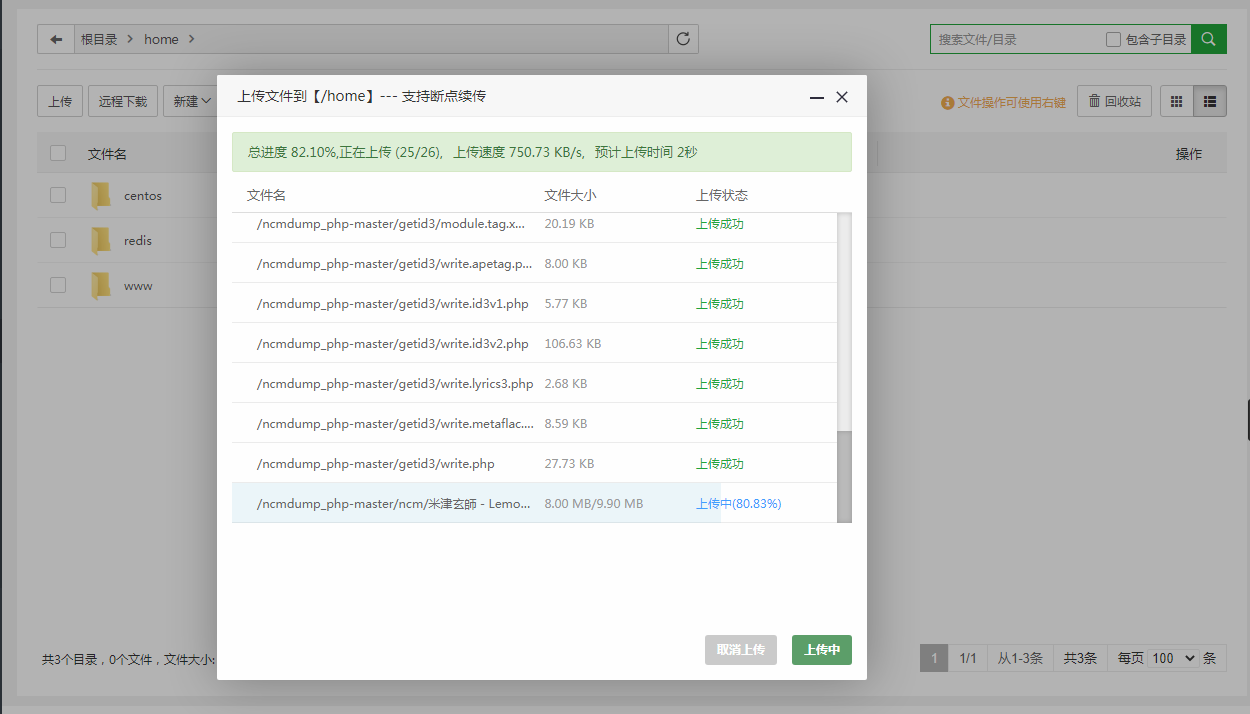
Task: Enable the include subdirectories checkbox
Action: pos(1113,40)
